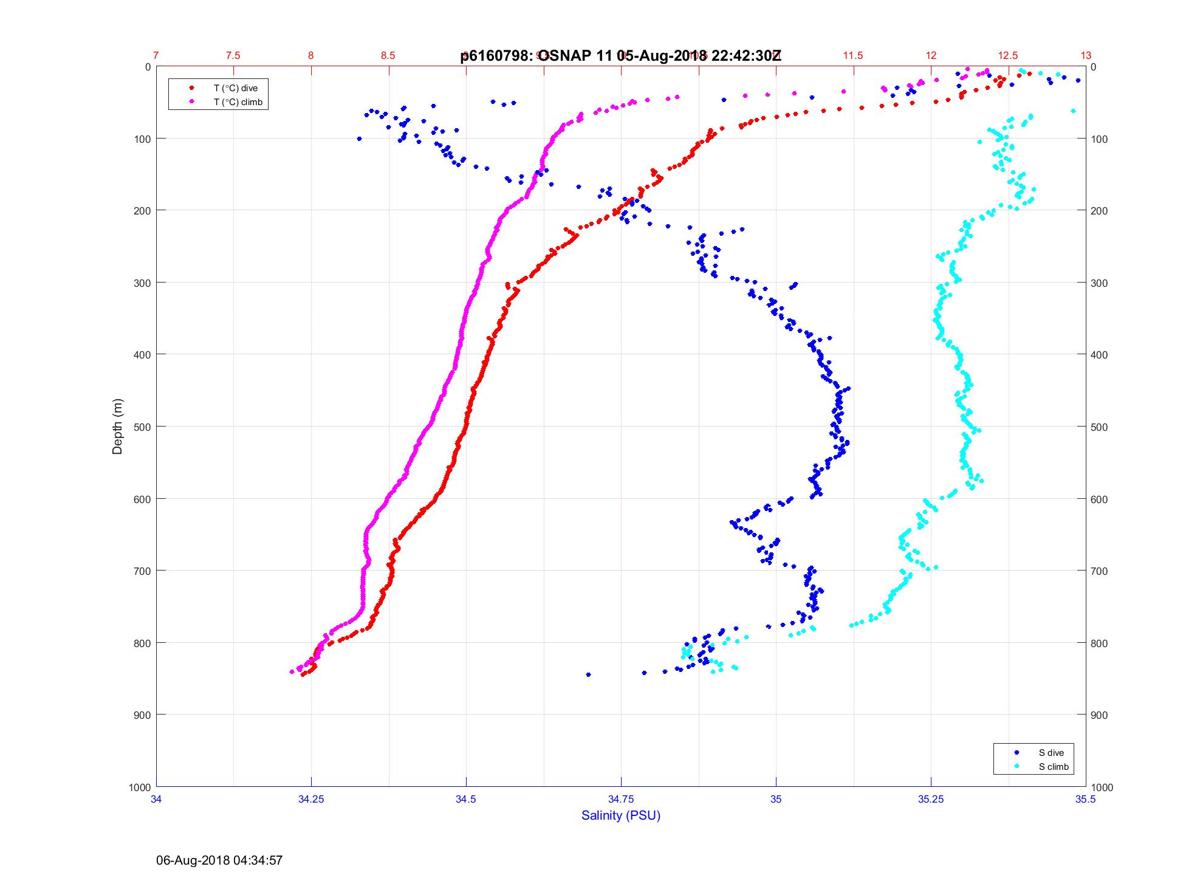This screenshot has height=885, width=1200.
Task: Click the blue marker beside S dive
Action: point(1017,751)
